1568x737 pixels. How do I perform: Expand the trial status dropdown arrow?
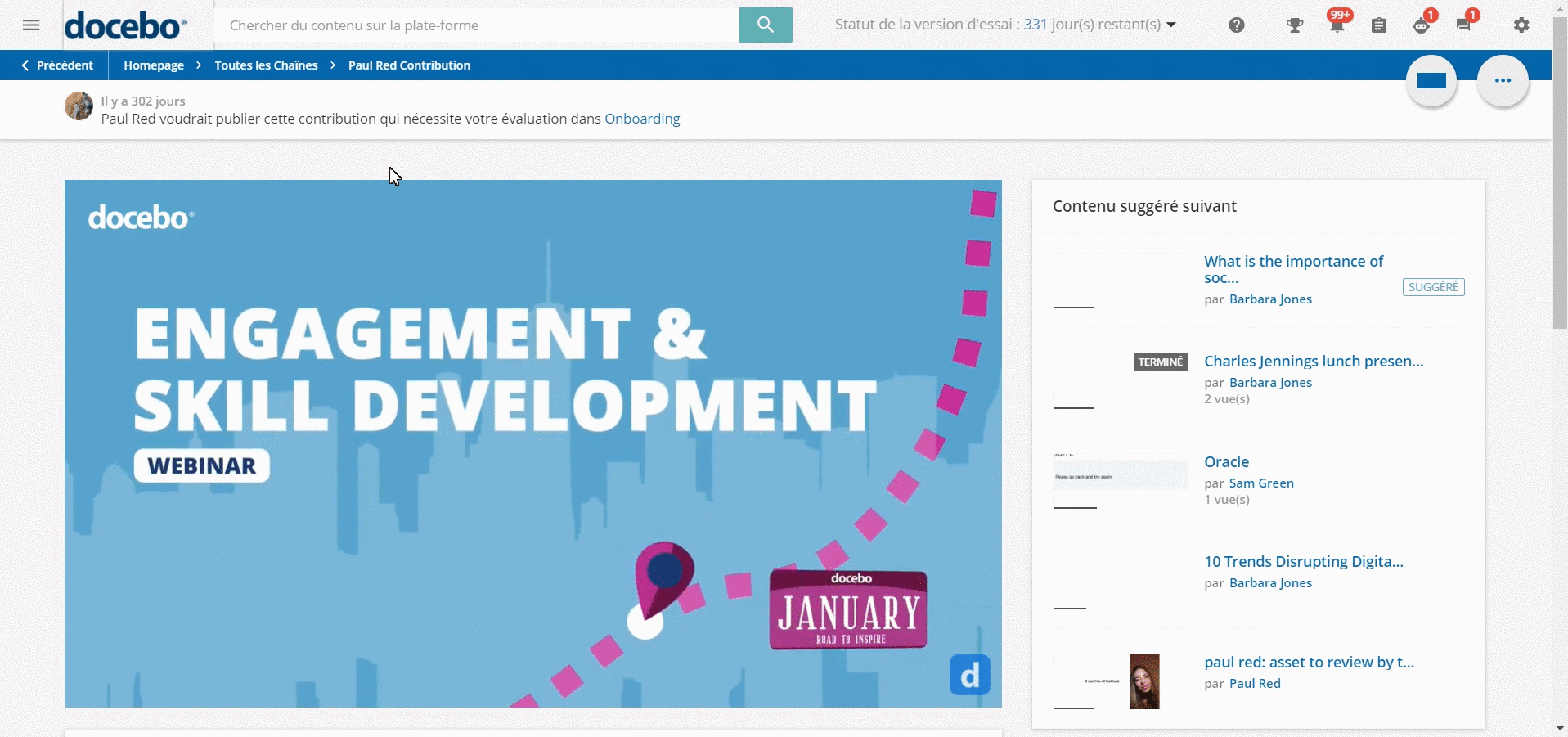pos(1171,25)
